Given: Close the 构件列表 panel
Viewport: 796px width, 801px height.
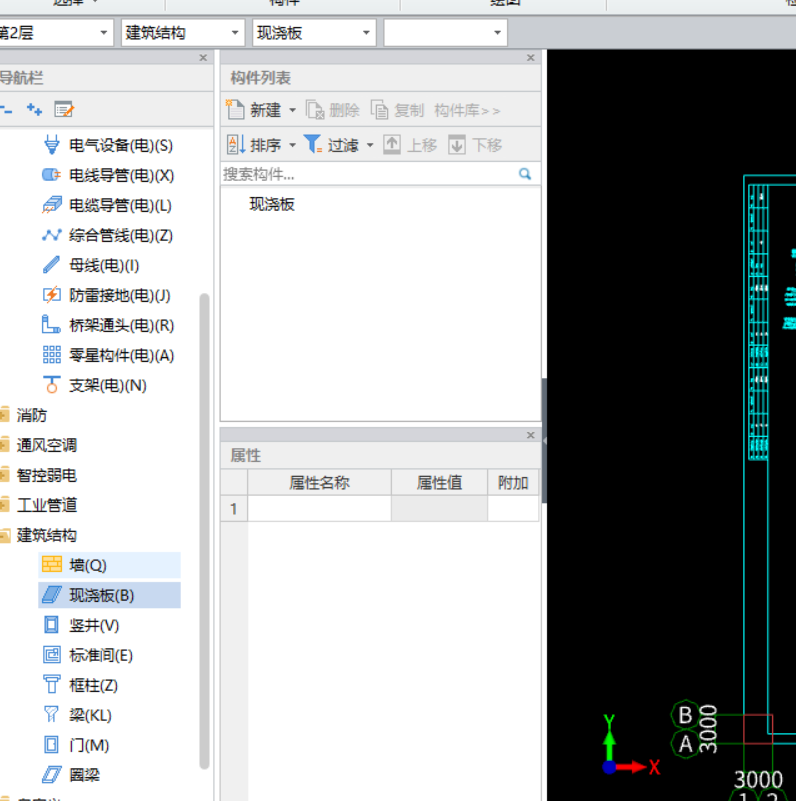Looking at the screenshot, I should (x=531, y=58).
